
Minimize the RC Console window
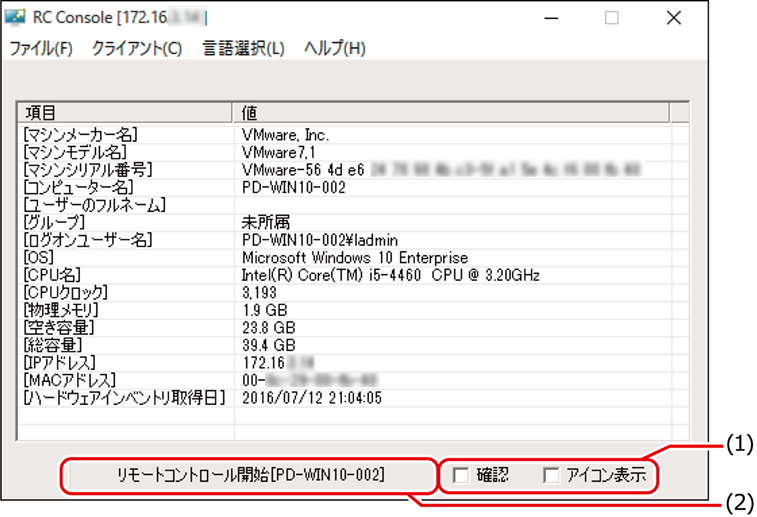click(551, 18)
